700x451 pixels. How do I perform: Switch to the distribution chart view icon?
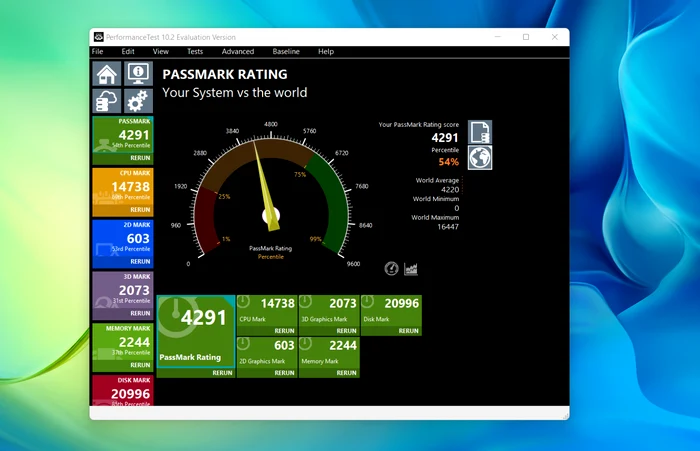pos(411,269)
